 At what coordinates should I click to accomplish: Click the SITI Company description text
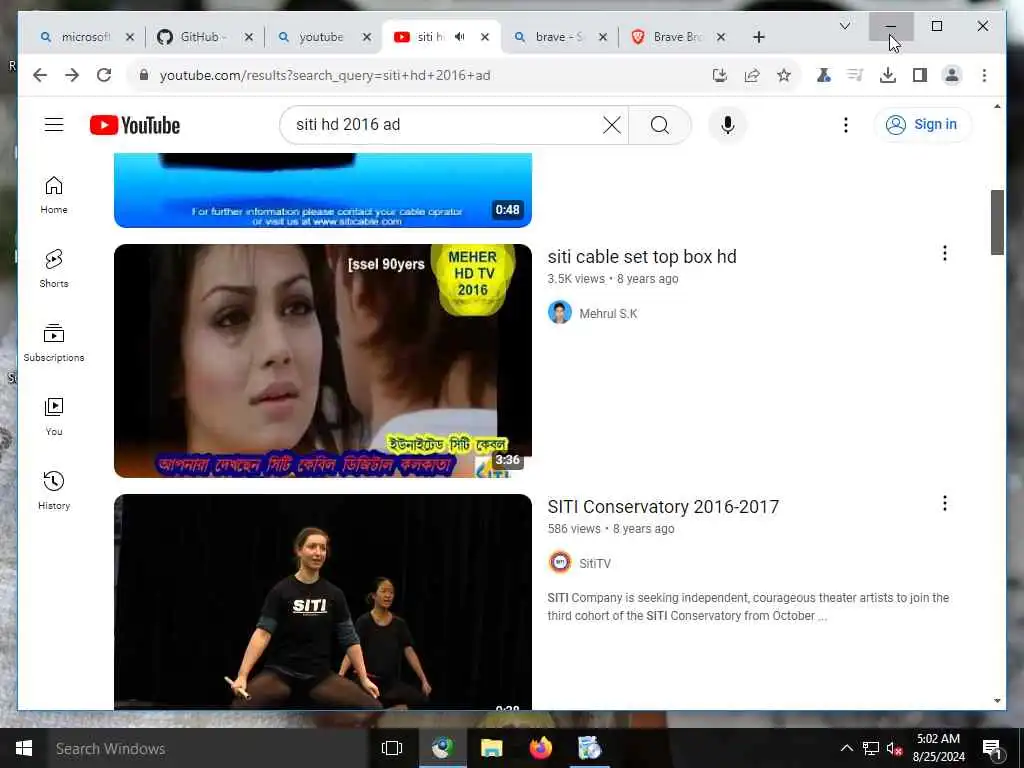click(748, 607)
